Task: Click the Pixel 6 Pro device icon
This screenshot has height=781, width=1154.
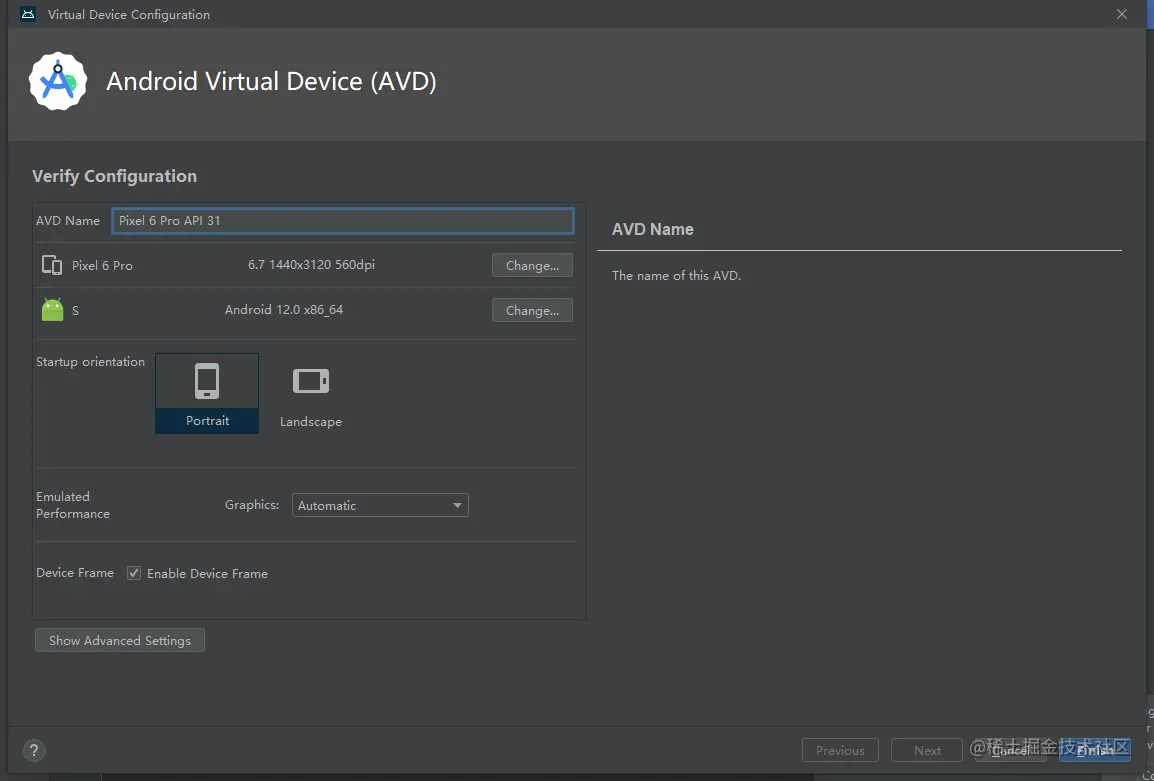Action: 52,265
